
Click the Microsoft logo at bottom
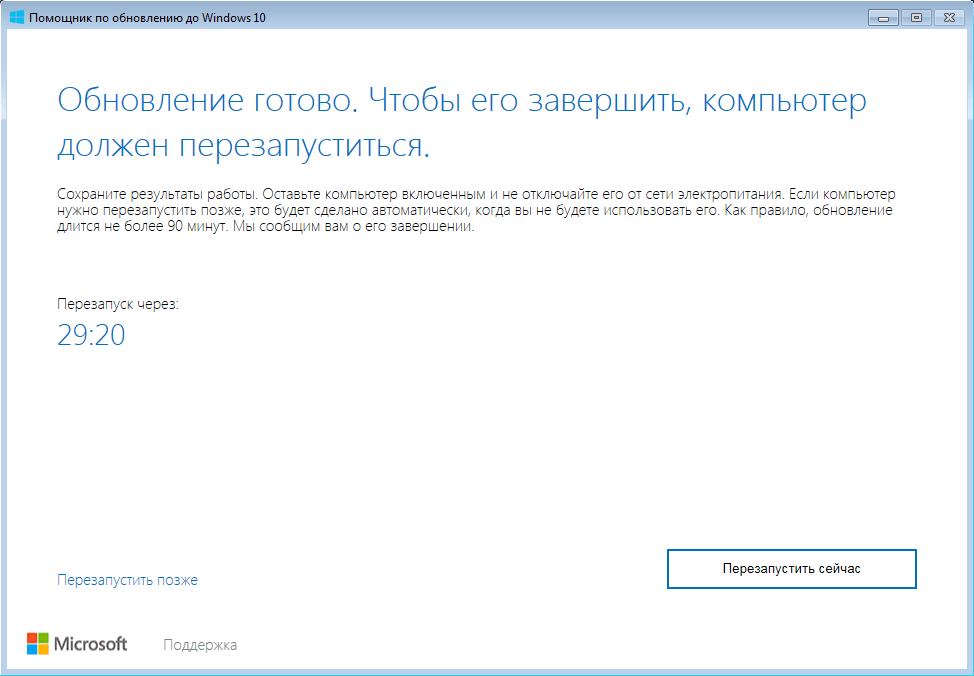coord(77,644)
